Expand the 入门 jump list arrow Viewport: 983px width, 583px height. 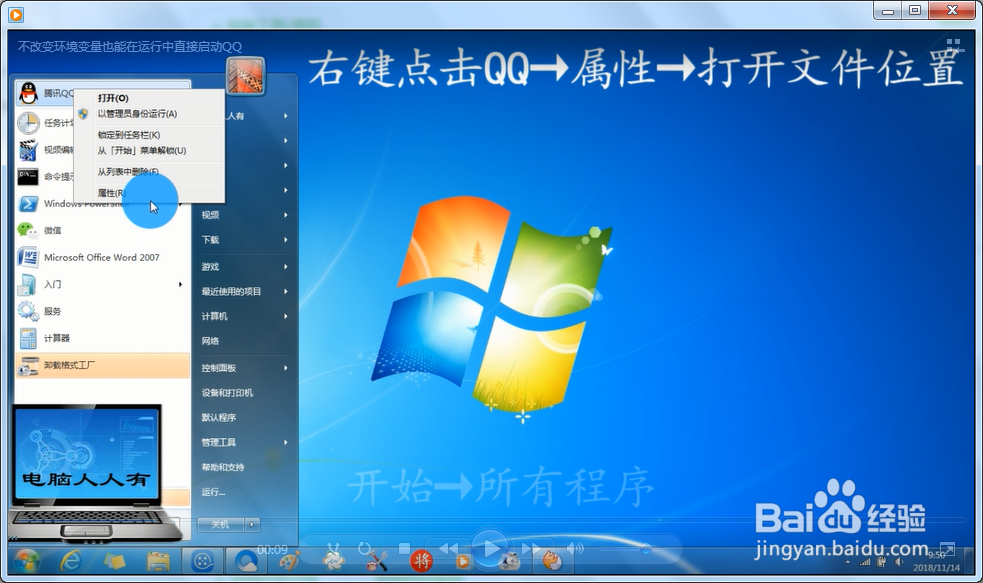pyautogui.click(x=181, y=285)
